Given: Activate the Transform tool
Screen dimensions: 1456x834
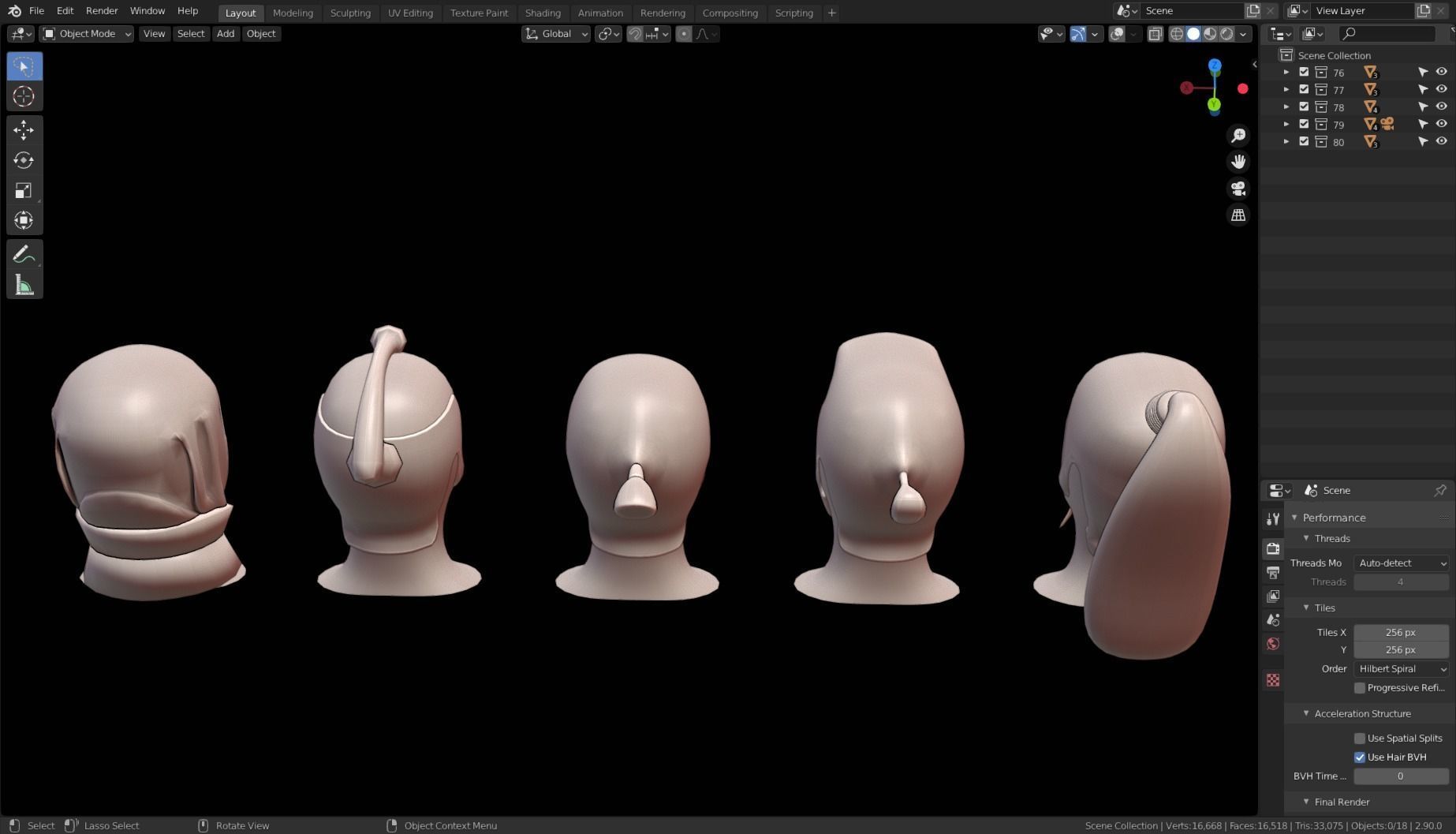Looking at the screenshot, I should pyautogui.click(x=24, y=220).
